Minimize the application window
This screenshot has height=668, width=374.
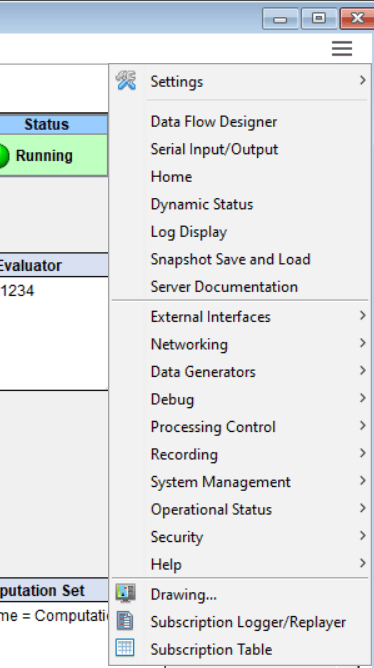280,19
